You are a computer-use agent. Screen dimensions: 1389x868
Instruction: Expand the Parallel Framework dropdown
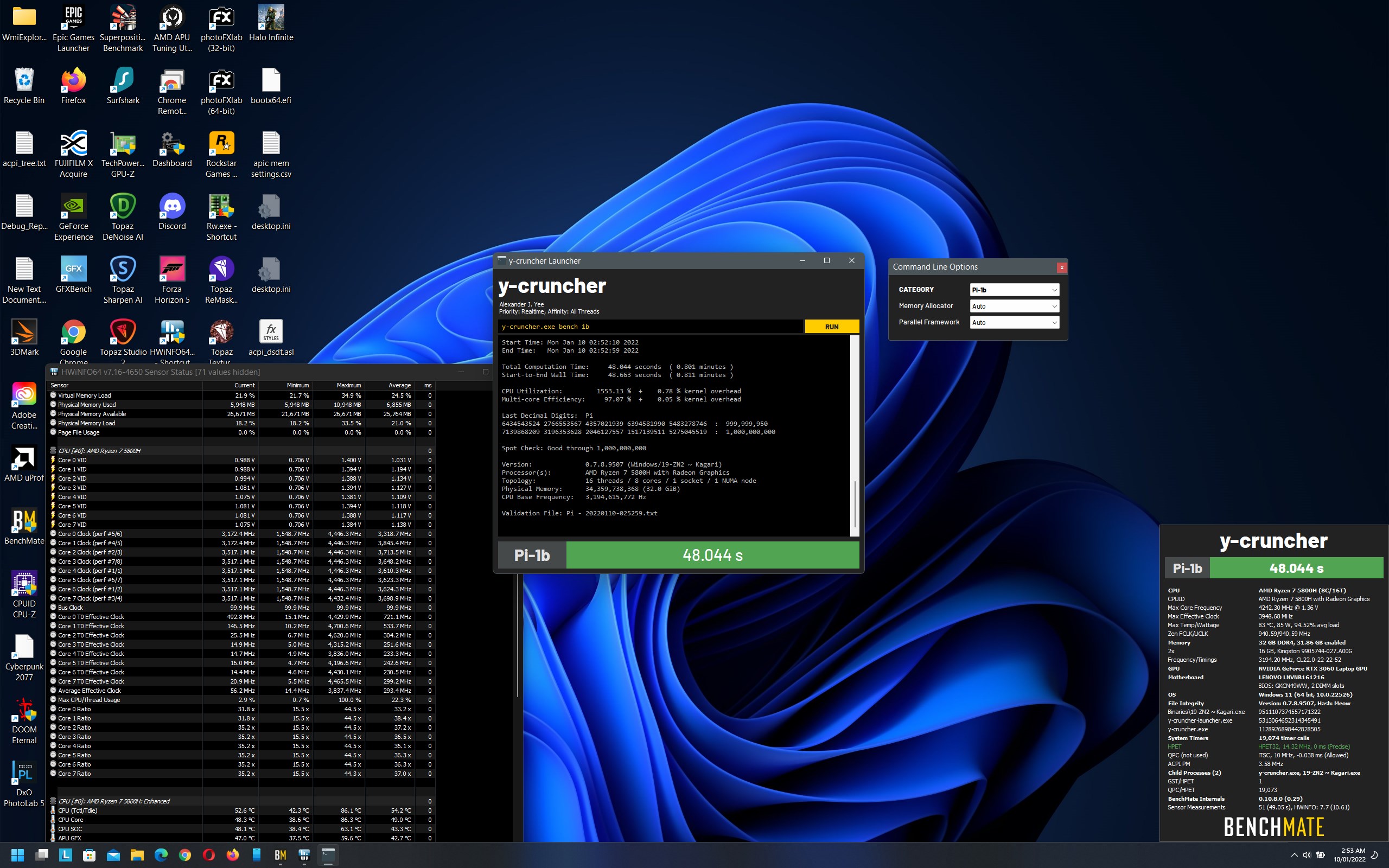coord(1014,322)
